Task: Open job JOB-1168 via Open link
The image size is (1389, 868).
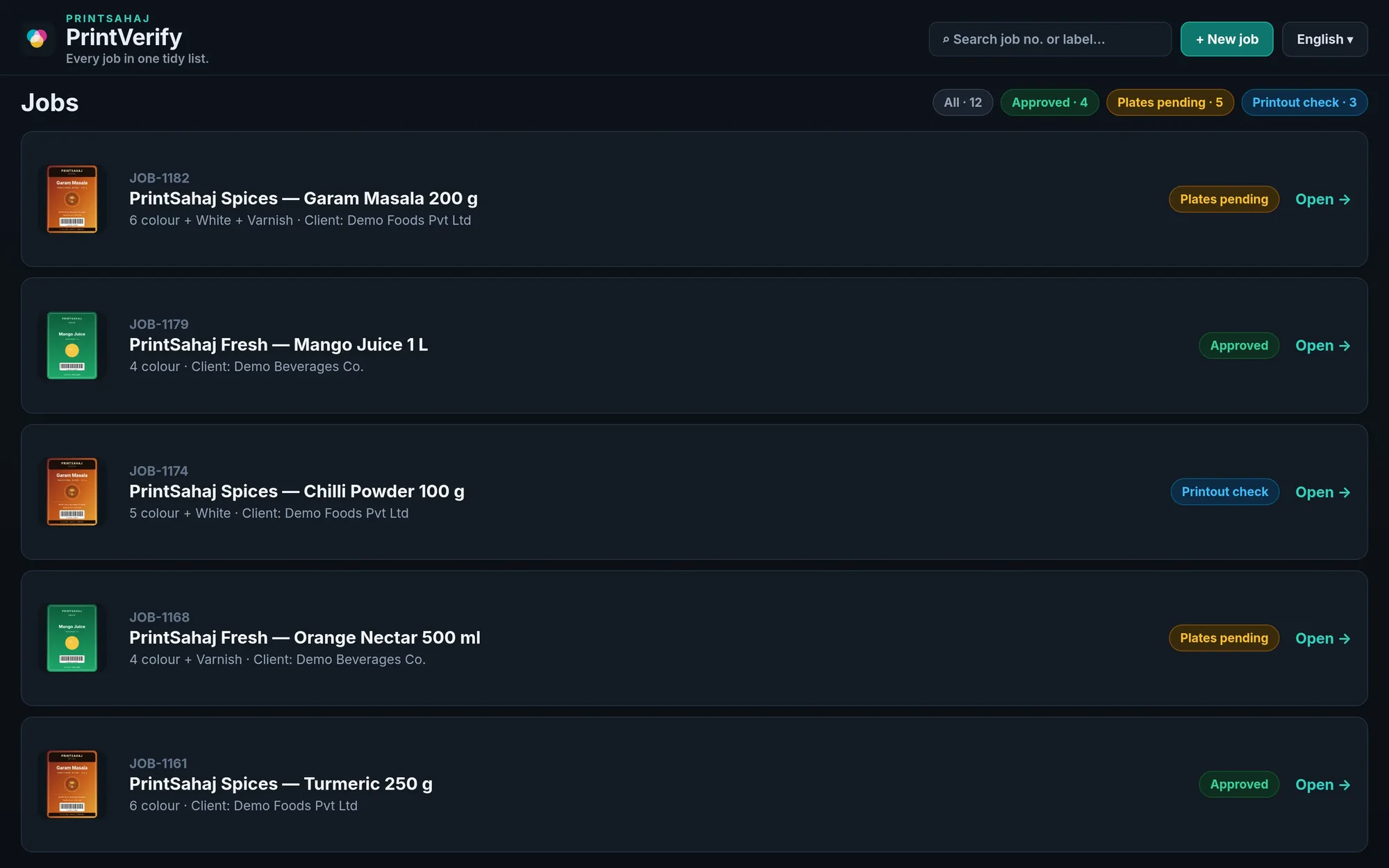Action: [x=1322, y=638]
